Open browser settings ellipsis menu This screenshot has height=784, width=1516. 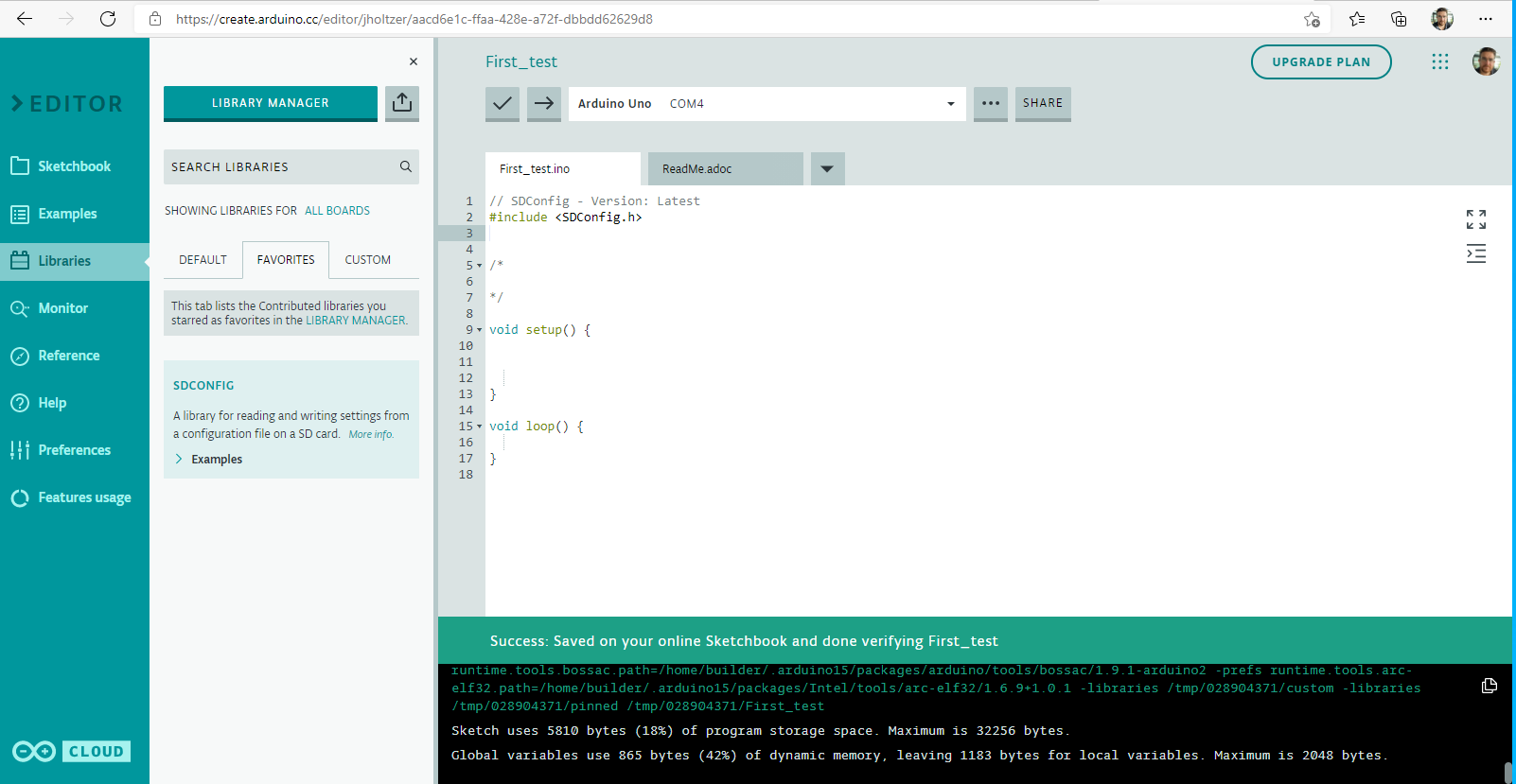click(1486, 19)
